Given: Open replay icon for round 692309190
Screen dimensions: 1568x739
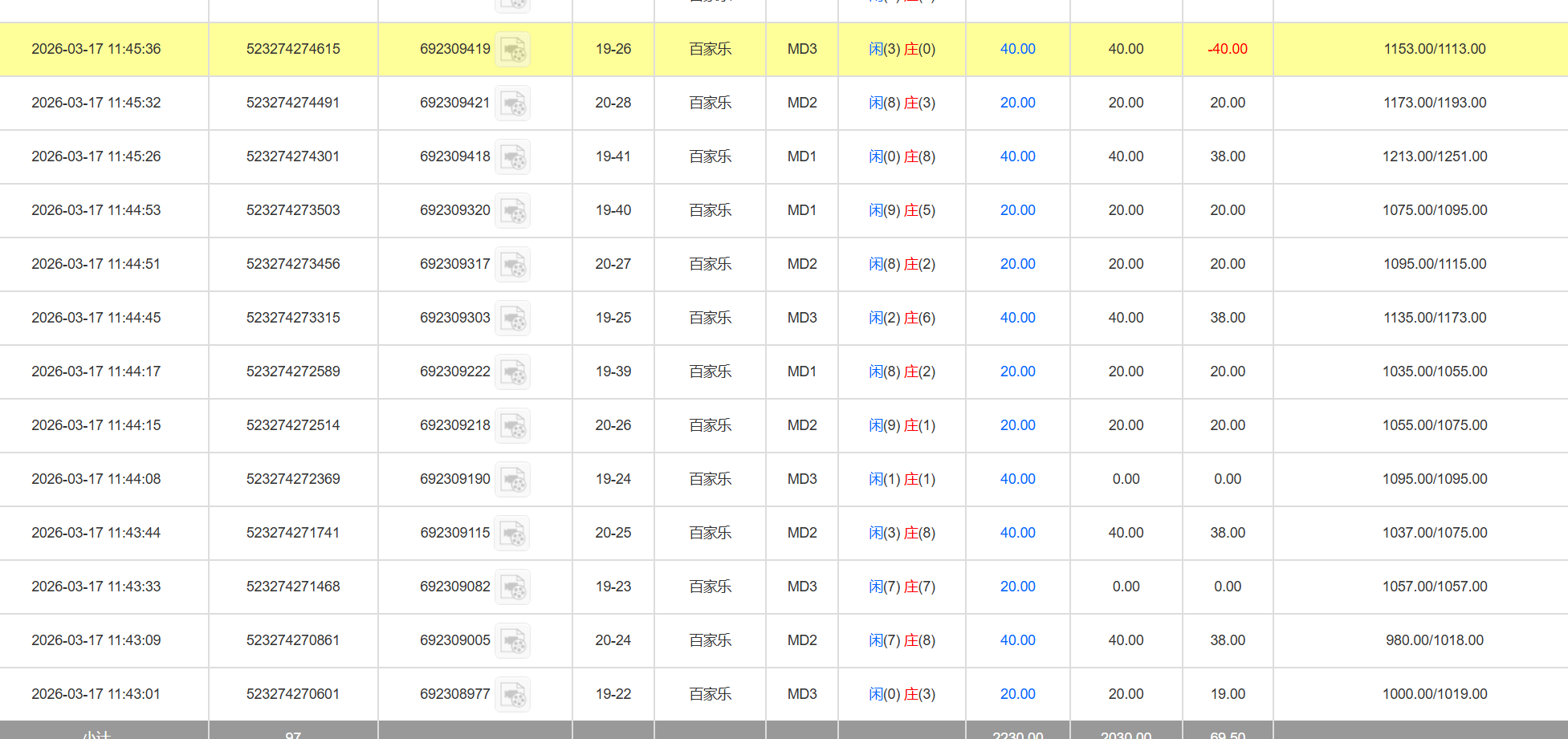Looking at the screenshot, I should pos(512,480).
